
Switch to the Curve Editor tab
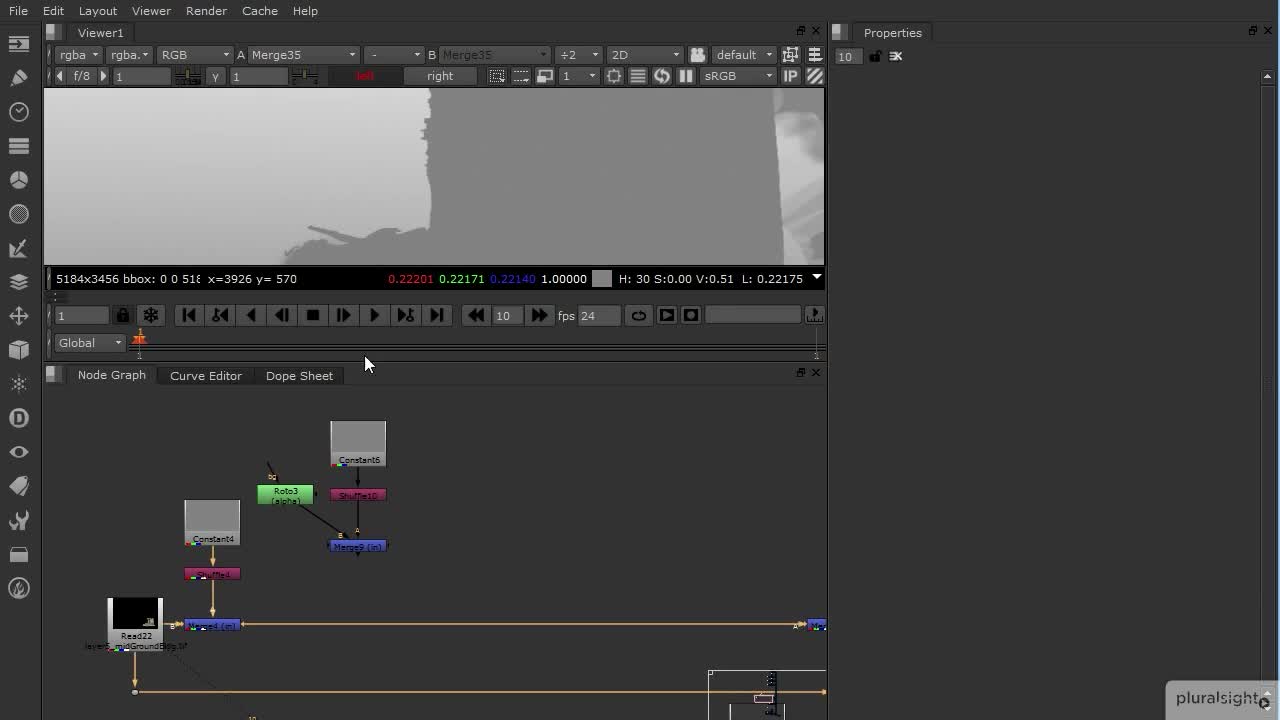click(206, 376)
